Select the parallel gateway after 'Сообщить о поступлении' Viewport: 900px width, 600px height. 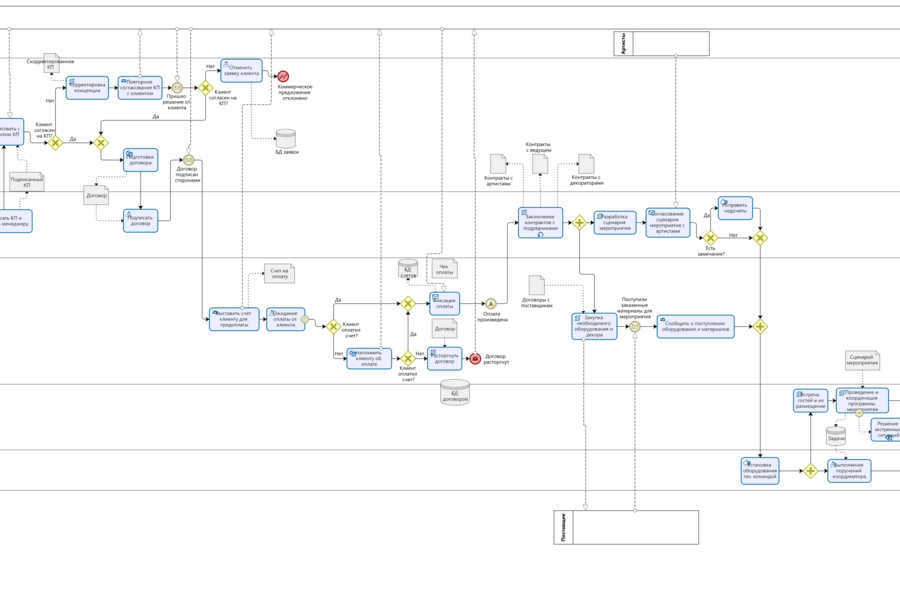point(760,327)
